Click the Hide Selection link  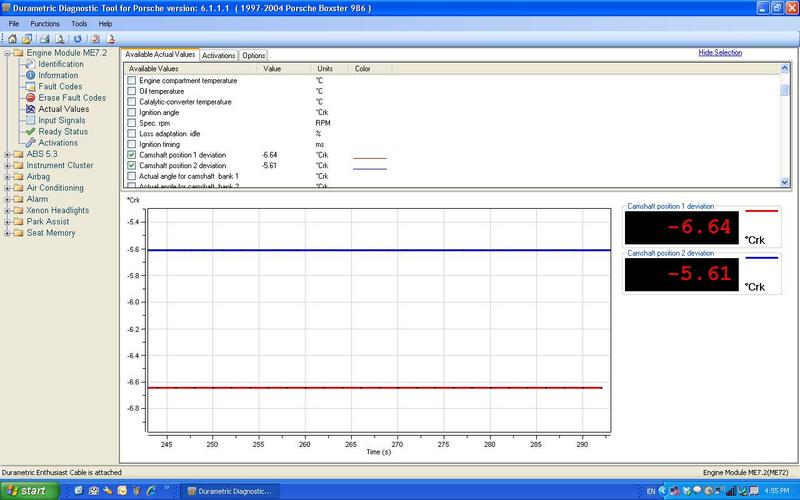[x=720, y=53]
